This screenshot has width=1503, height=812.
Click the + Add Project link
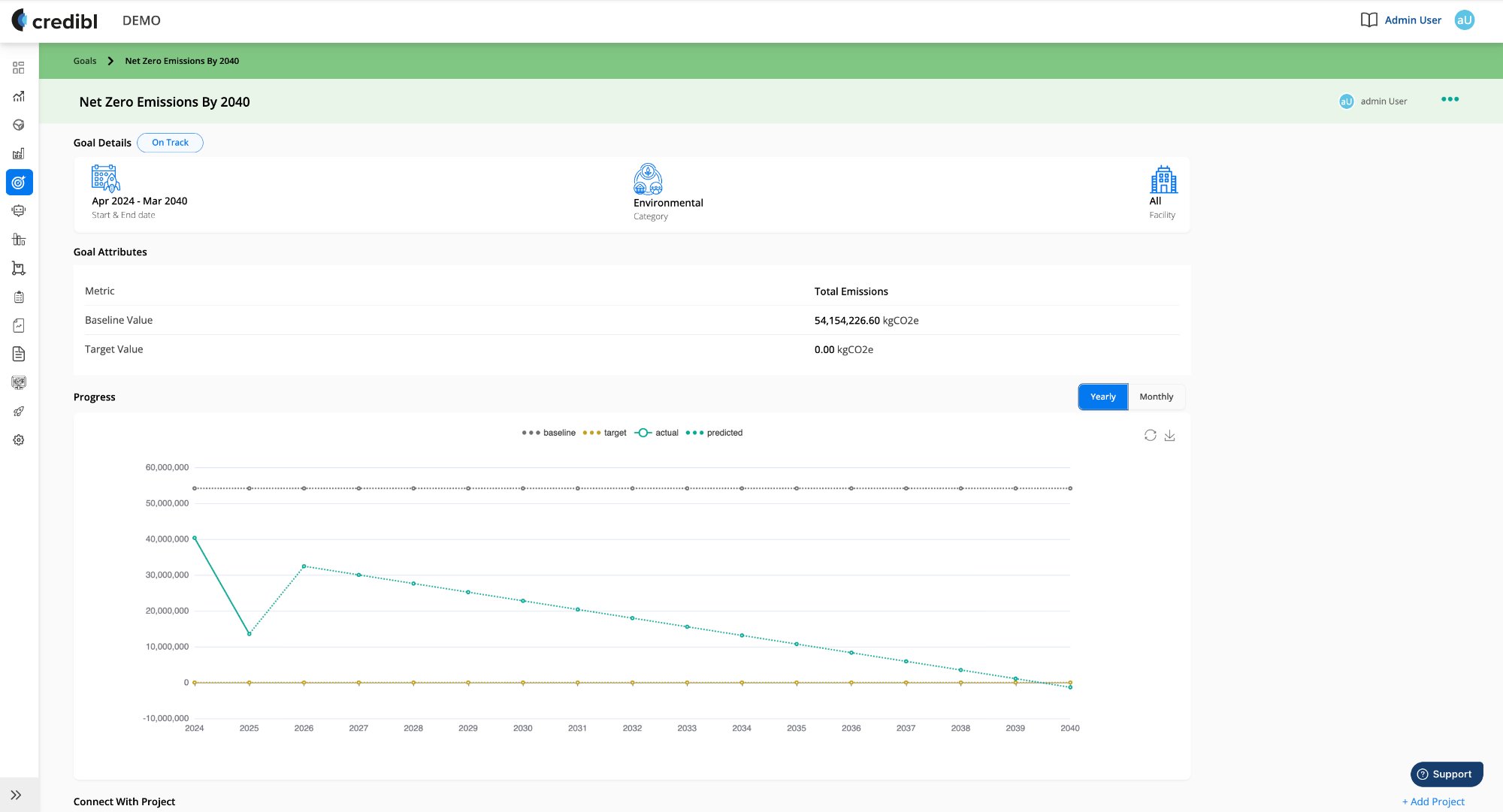point(1433,801)
